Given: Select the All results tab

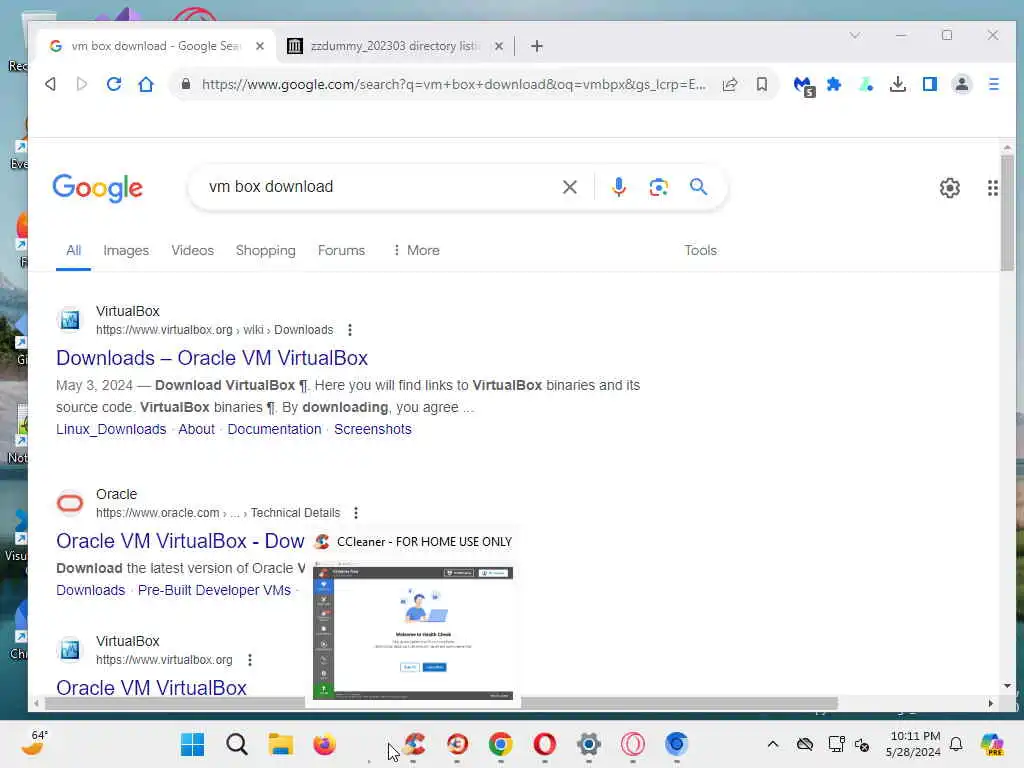Looking at the screenshot, I should click(x=74, y=251).
